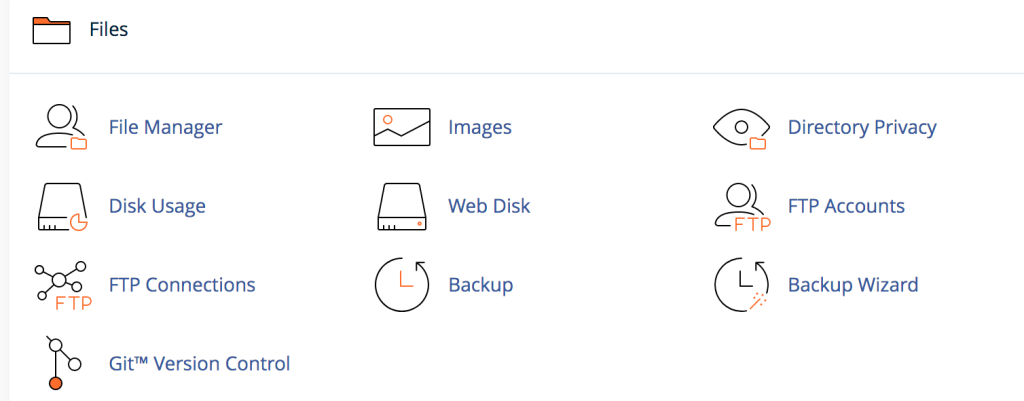1024x401 pixels.
Task: Open the Web Disk link
Action: pyautogui.click(x=489, y=206)
